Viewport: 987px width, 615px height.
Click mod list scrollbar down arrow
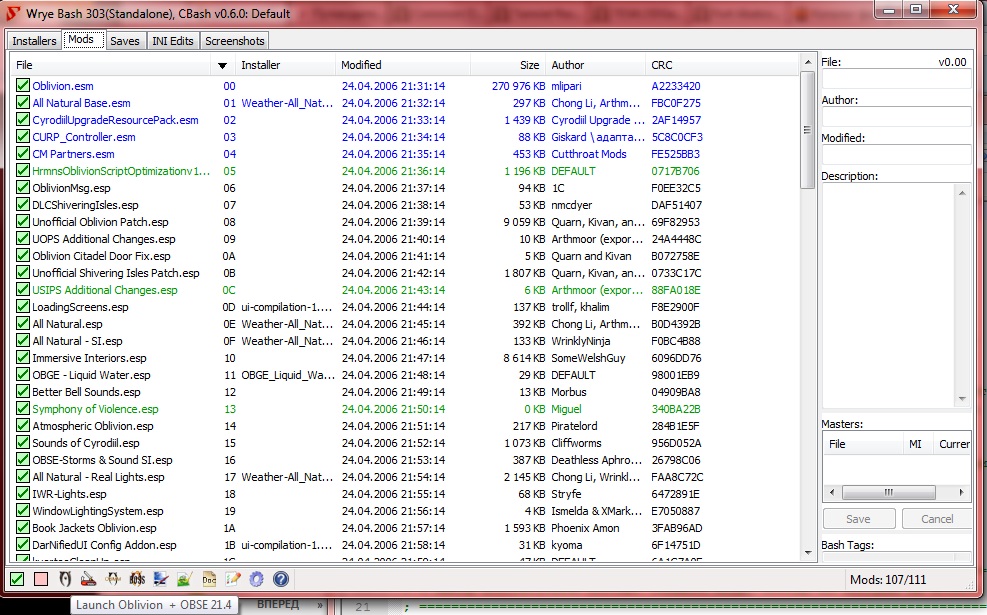tap(808, 553)
